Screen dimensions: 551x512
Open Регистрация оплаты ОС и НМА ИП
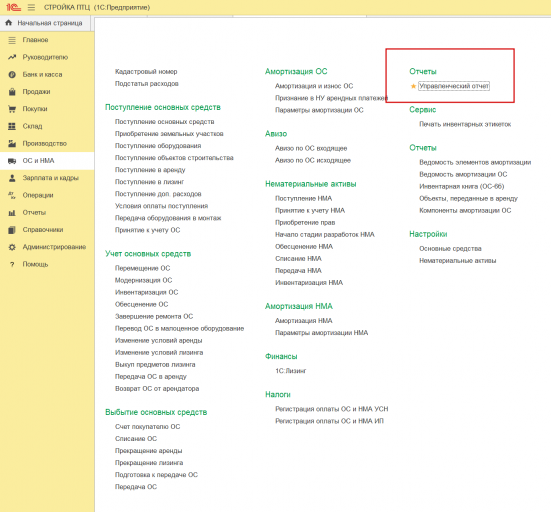tap(329, 421)
